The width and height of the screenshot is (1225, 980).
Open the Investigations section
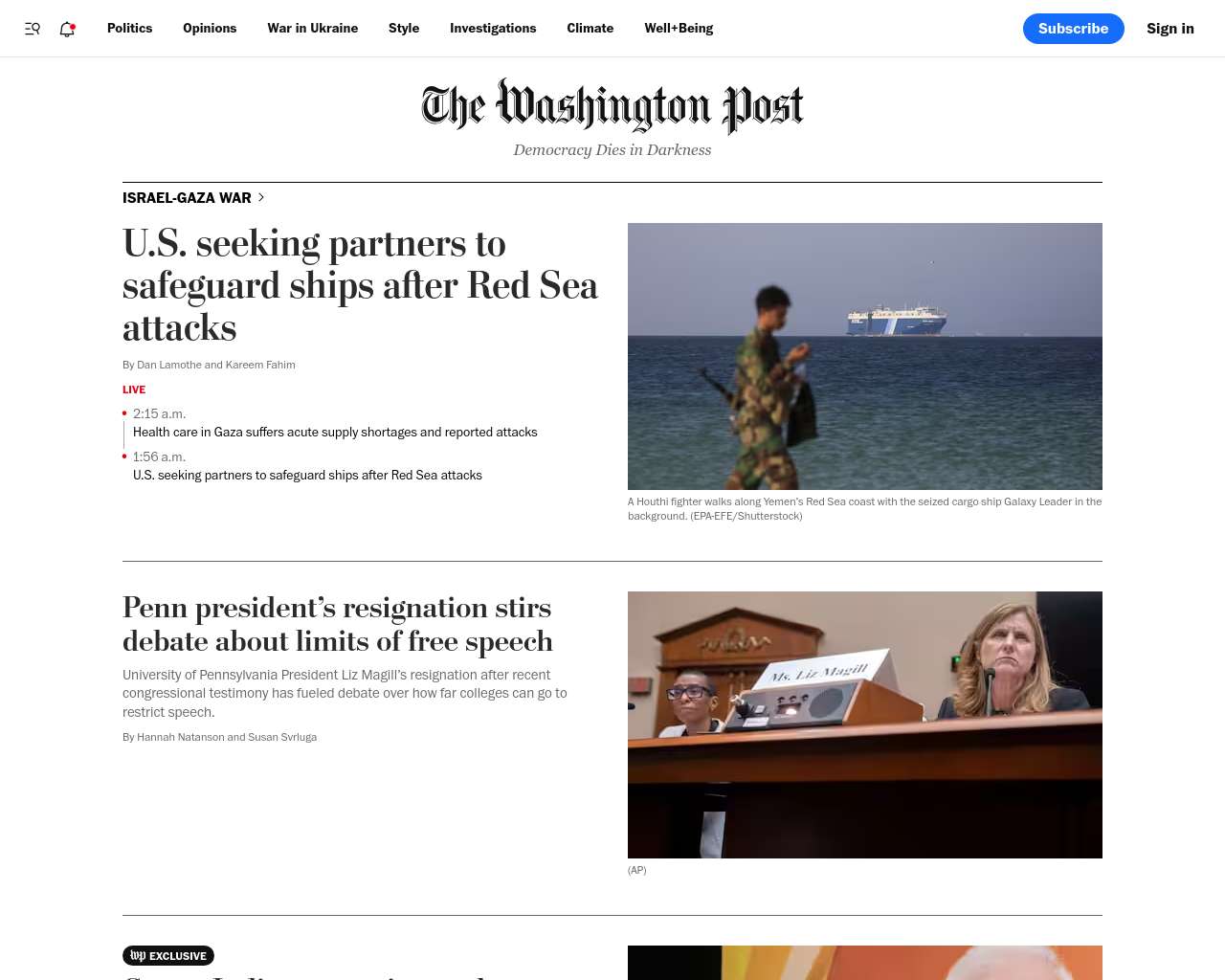(x=493, y=29)
